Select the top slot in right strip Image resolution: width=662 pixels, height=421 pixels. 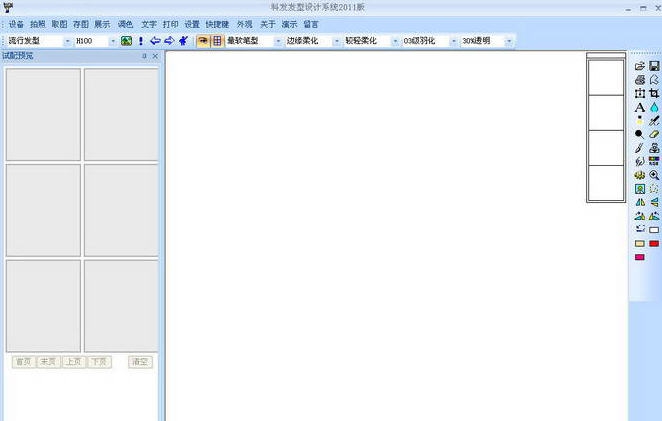606,77
